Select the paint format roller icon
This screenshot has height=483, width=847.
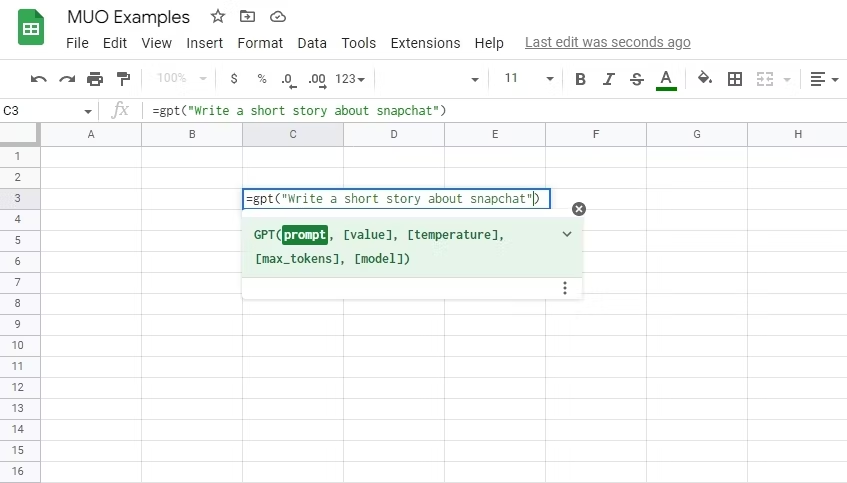(x=123, y=79)
